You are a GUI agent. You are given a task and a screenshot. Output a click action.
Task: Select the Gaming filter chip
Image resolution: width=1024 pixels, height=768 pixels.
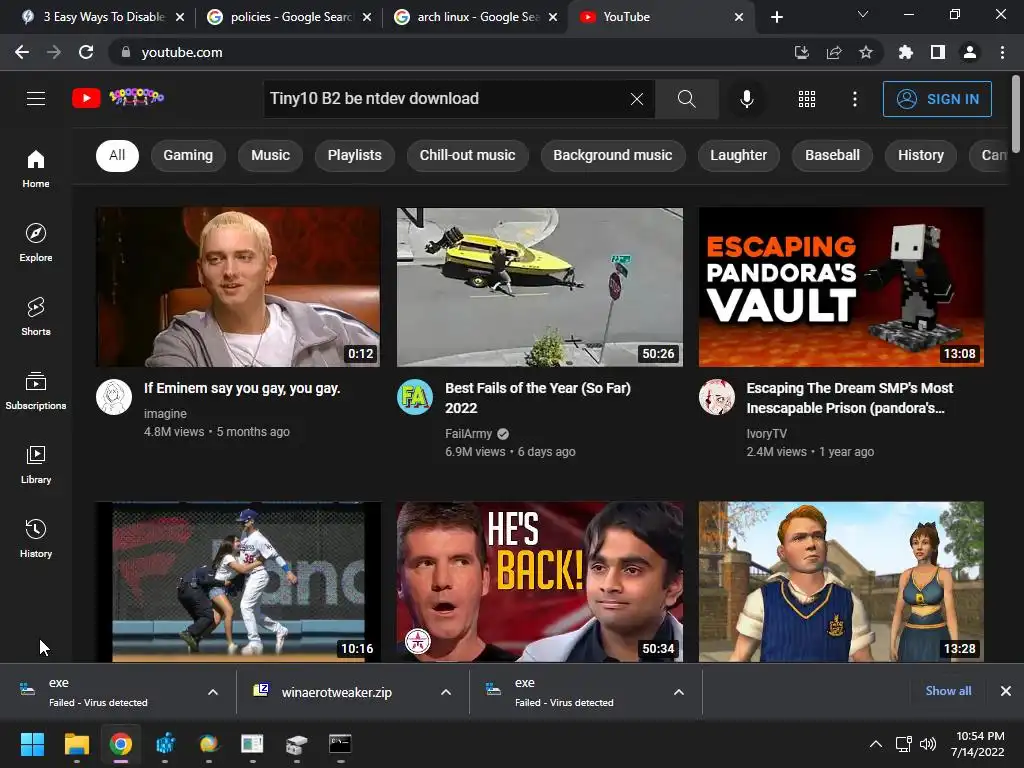188,155
